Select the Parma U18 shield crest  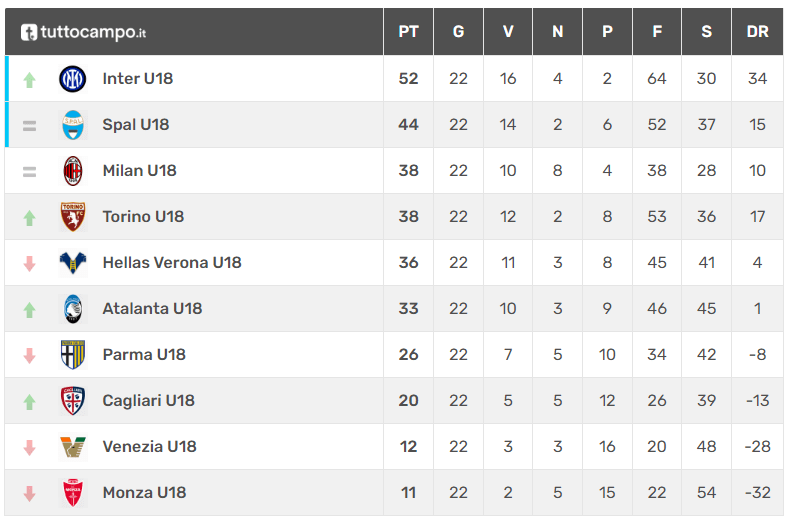tap(73, 355)
